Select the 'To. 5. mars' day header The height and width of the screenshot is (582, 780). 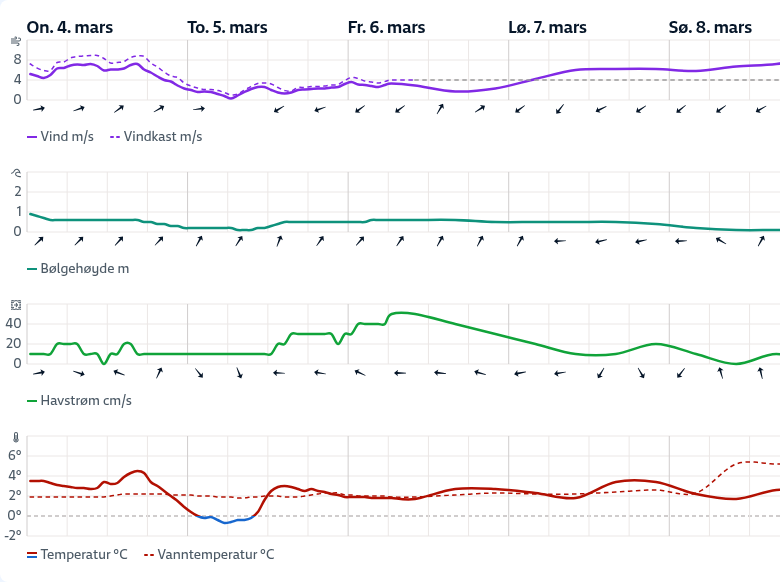tap(227, 28)
